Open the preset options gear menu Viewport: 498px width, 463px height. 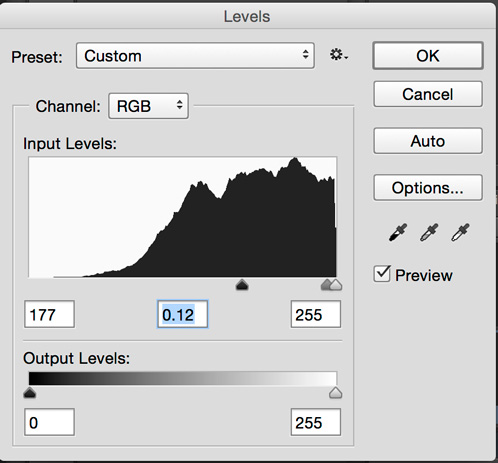point(339,55)
